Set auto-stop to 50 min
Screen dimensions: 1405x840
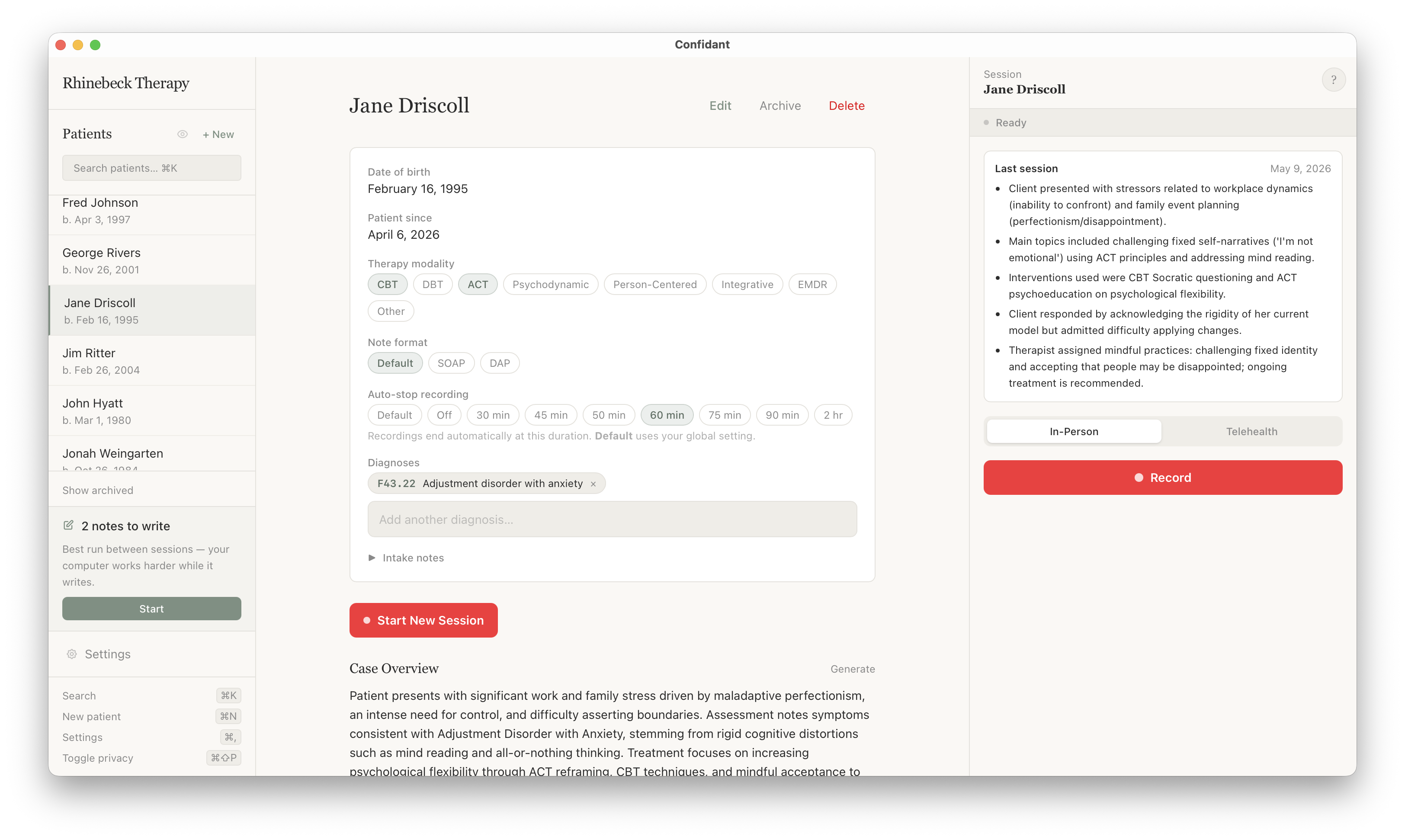click(609, 415)
